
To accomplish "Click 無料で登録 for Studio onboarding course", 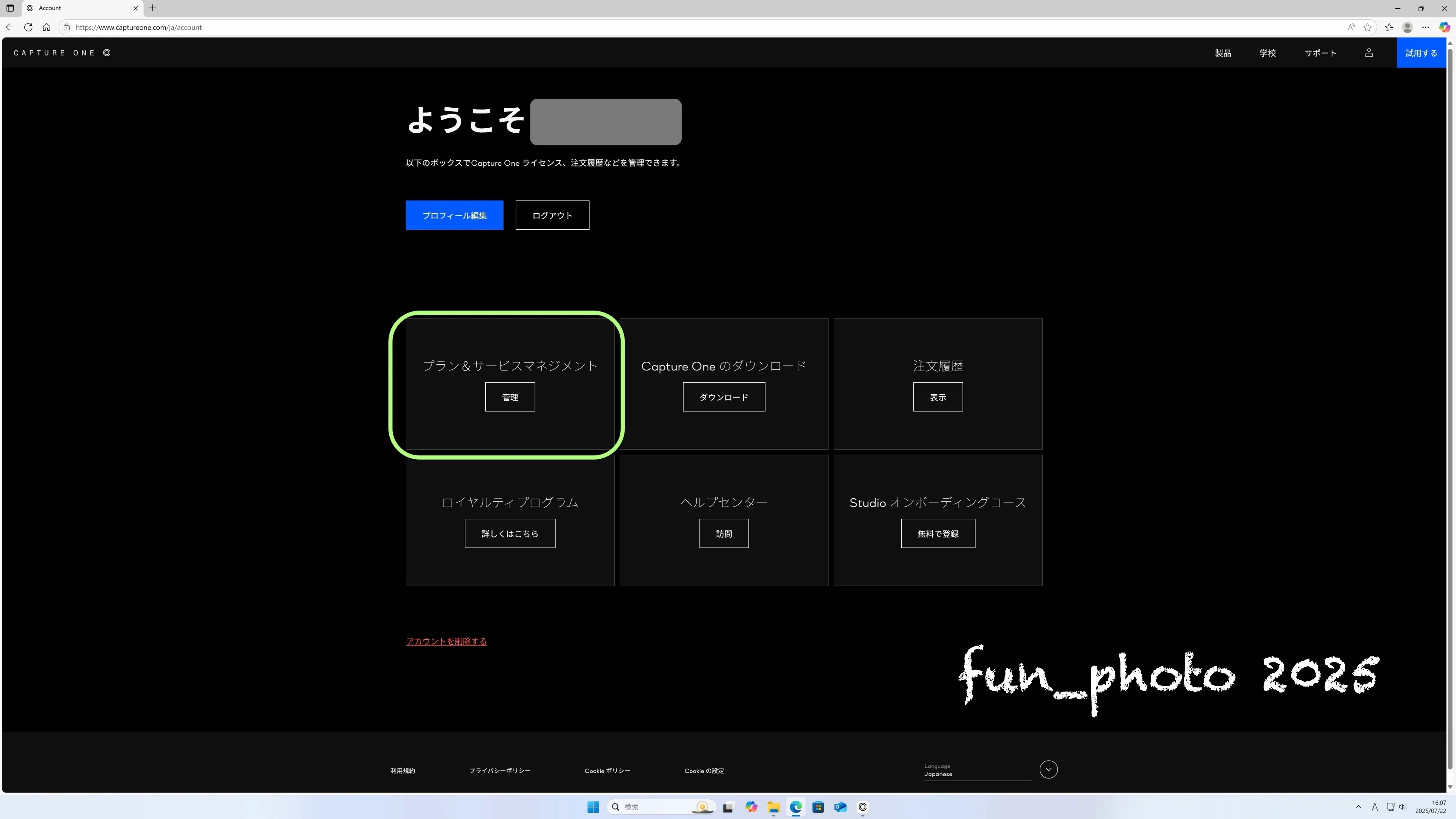I will (x=938, y=533).
